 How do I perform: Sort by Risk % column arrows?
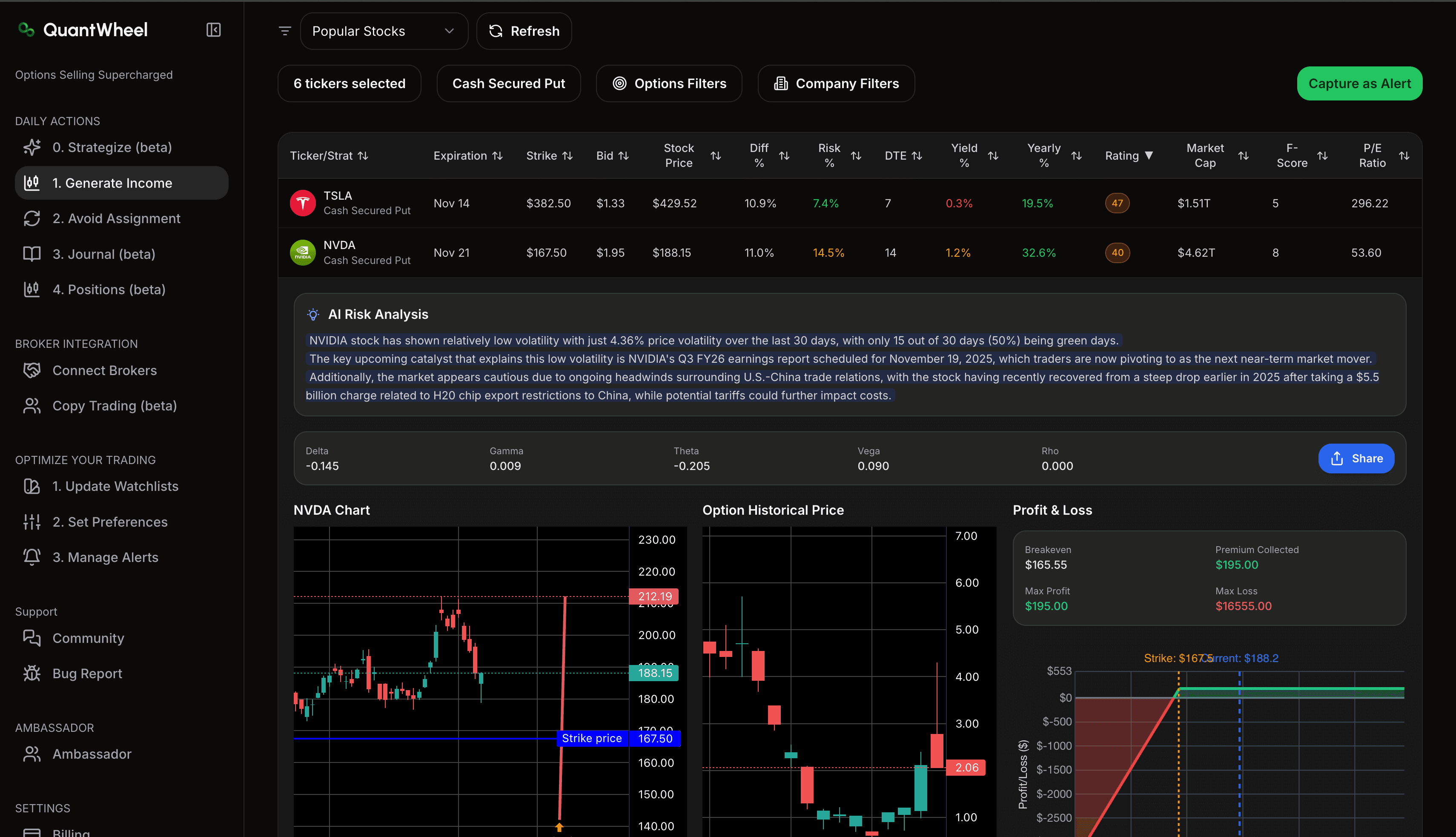point(856,156)
